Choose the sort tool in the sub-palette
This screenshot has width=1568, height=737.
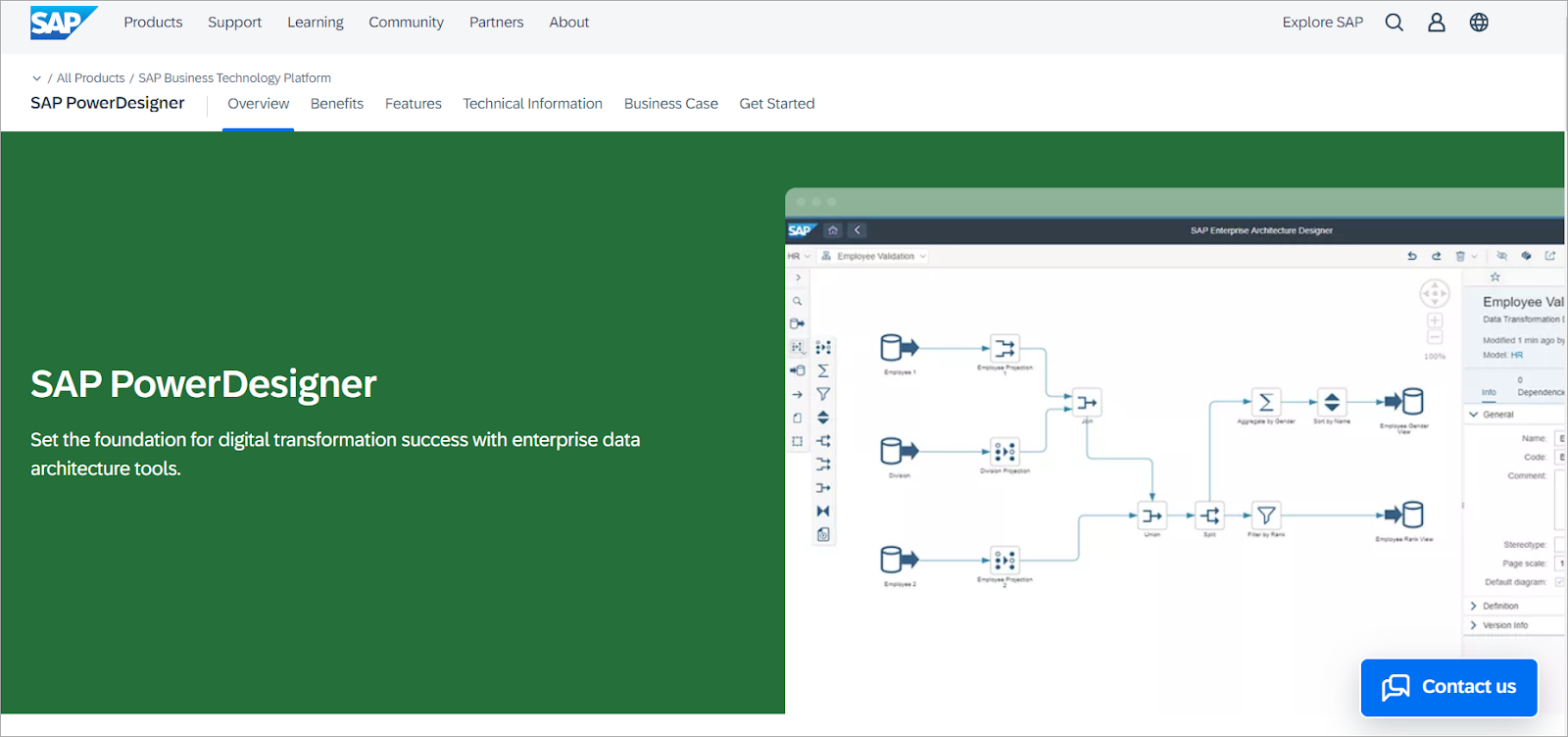point(823,418)
